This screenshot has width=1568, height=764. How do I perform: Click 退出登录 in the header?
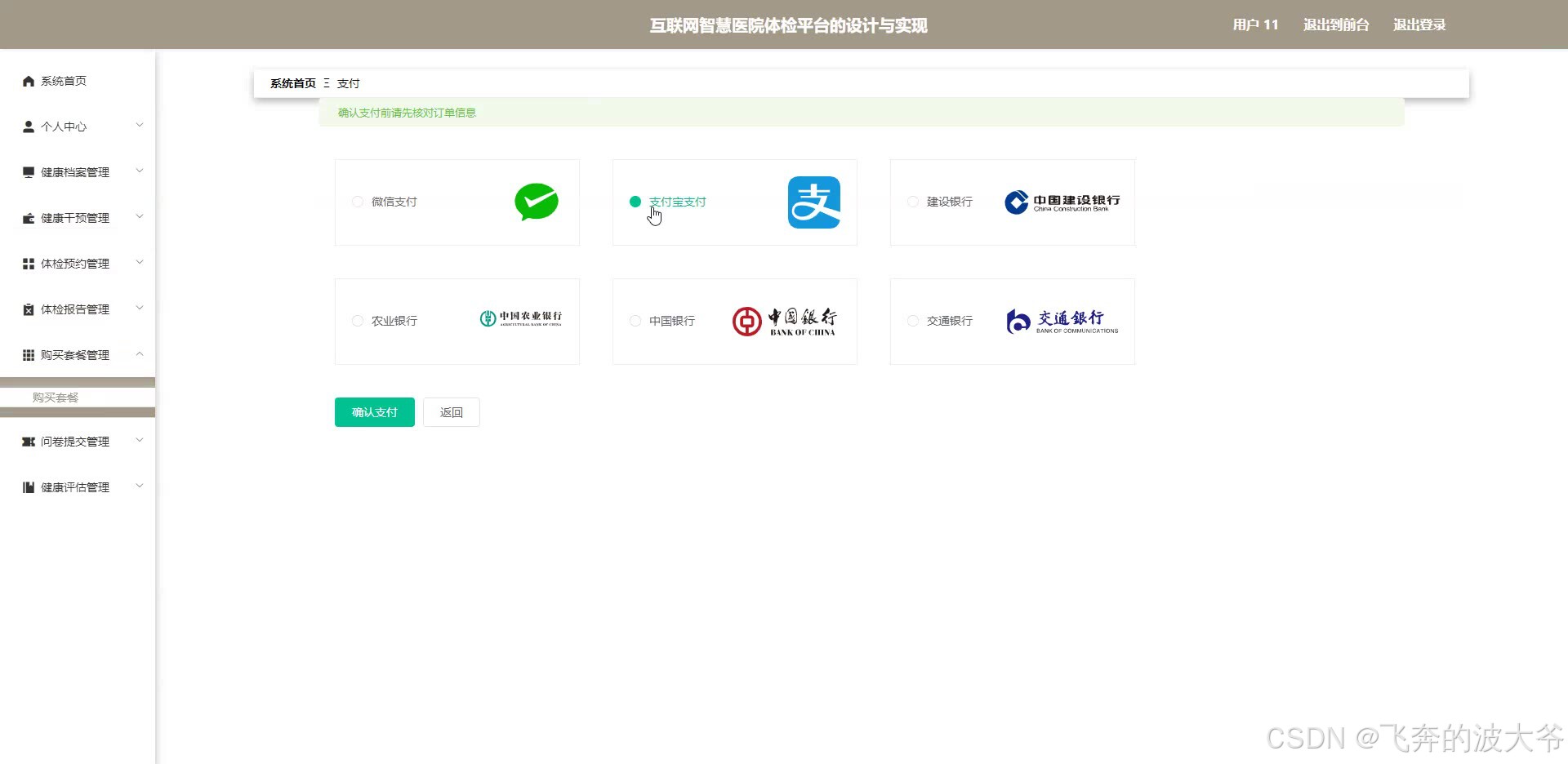click(x=1419, y=24)
